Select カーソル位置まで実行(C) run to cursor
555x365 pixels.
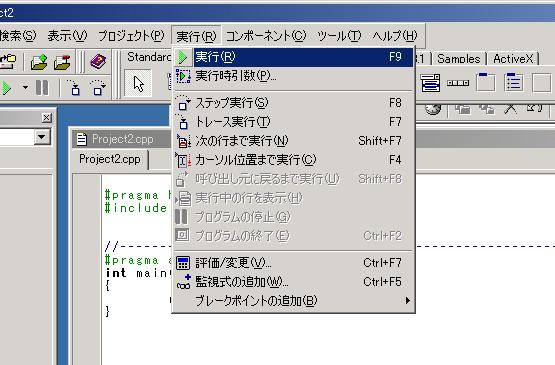[x=293, y=160]
